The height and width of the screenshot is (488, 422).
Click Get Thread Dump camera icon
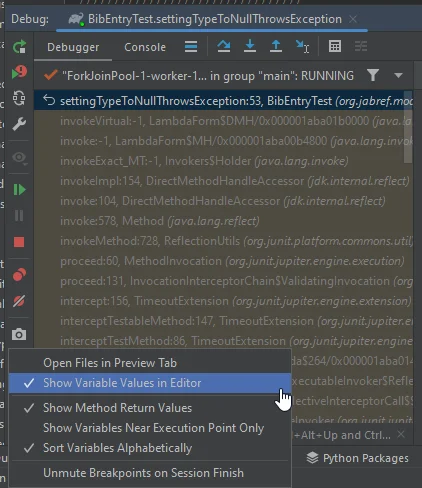19,334
